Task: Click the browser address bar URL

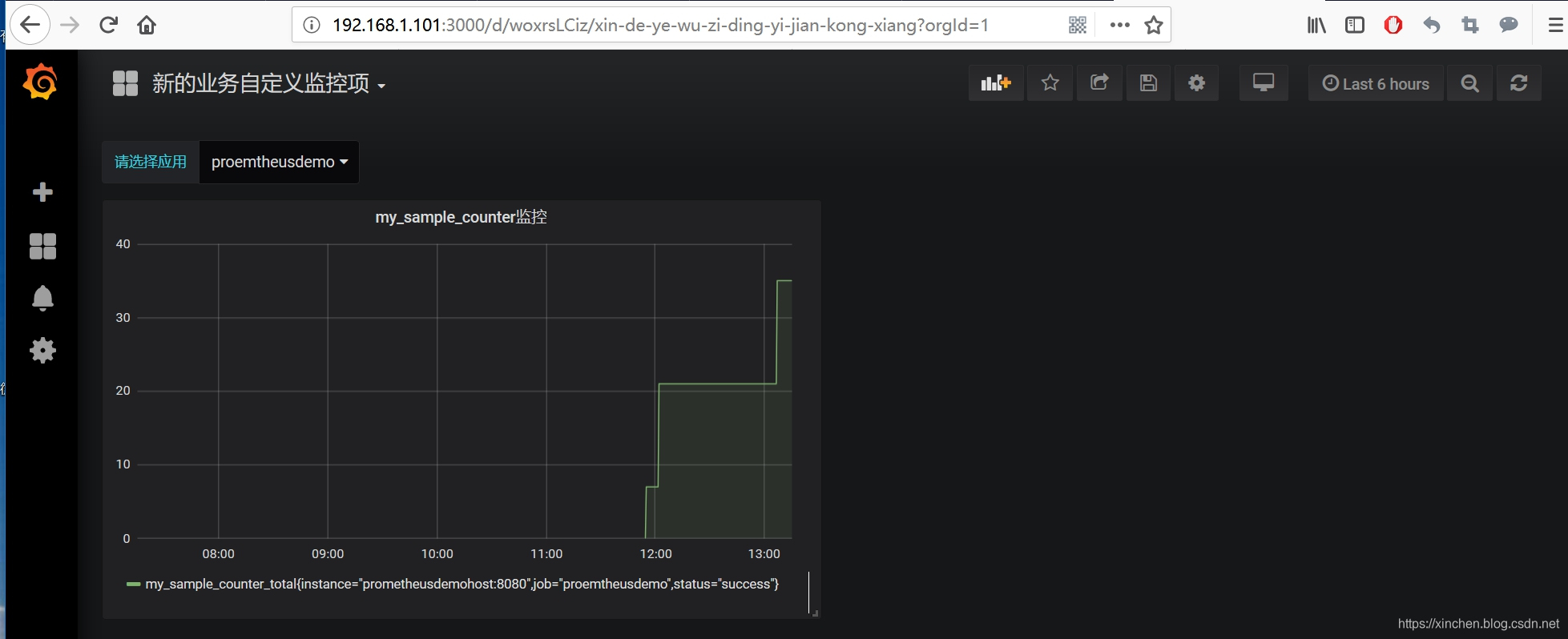Action: point(660,25)
